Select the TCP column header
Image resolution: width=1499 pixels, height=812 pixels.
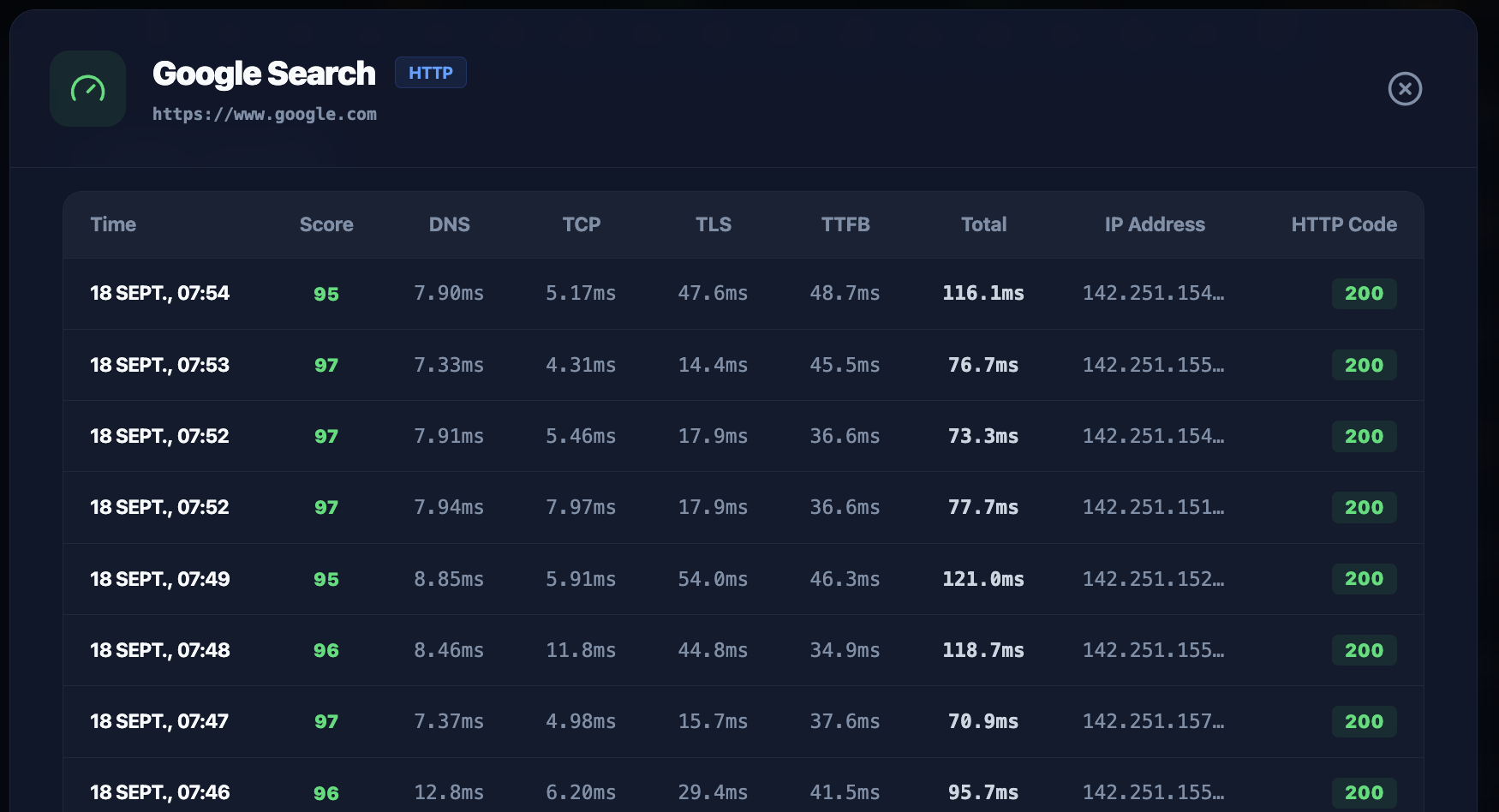(x=582, y=224)
